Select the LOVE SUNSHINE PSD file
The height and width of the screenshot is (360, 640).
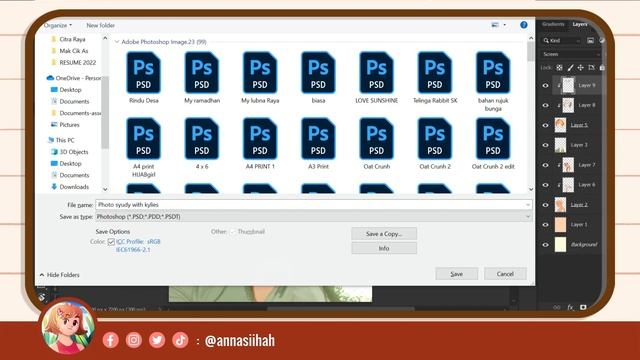tap(376, 78)
